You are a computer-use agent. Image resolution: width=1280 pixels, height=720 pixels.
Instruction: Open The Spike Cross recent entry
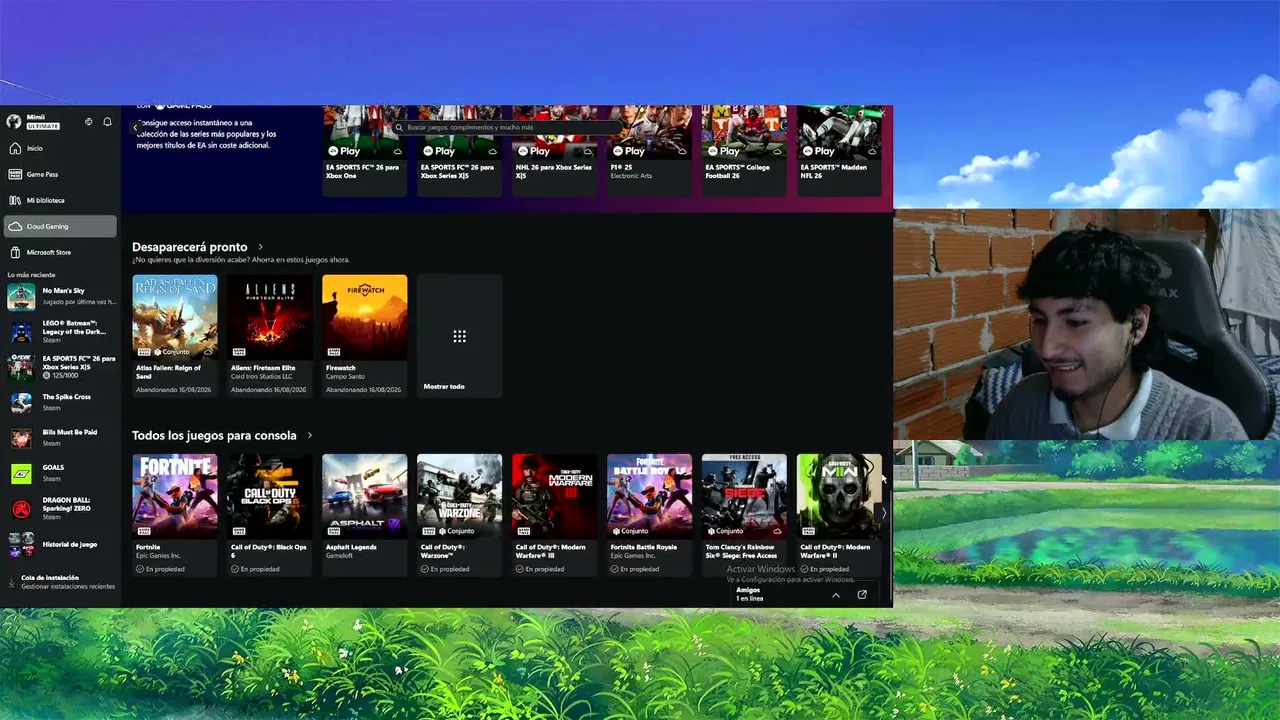(x=60, y=403)
